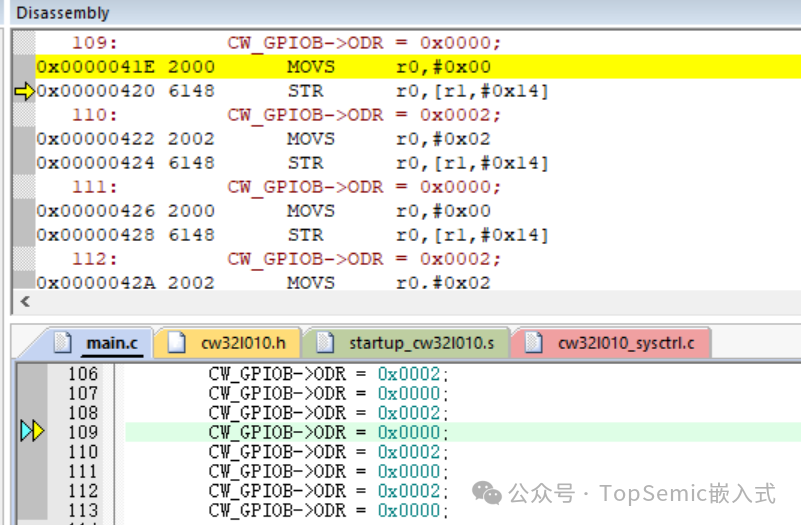801x525 pixels.
Task: Click source comment line 111: in disassembly
Action: coord(418,187)
